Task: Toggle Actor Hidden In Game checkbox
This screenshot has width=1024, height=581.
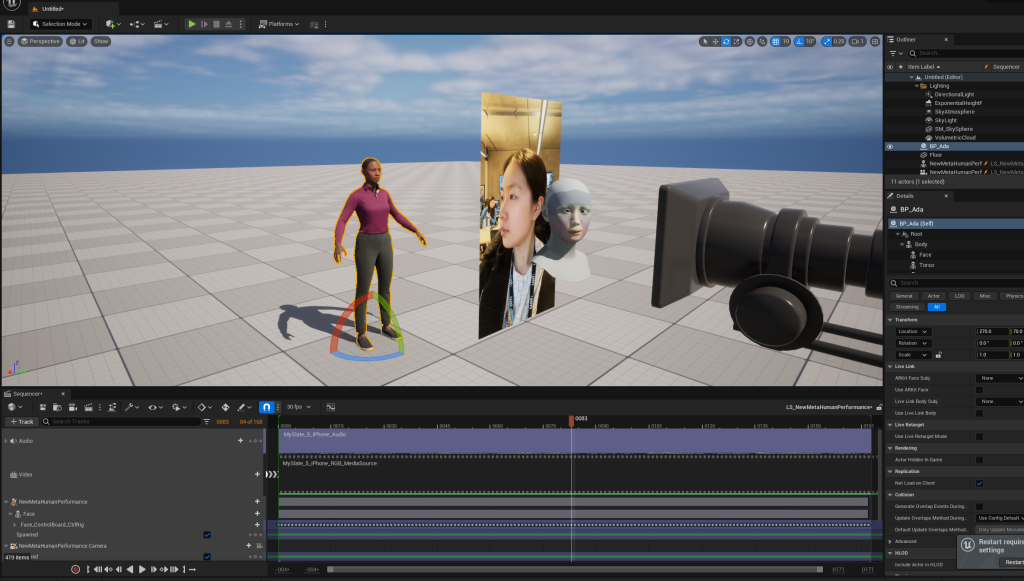Action: click(979, 460)
